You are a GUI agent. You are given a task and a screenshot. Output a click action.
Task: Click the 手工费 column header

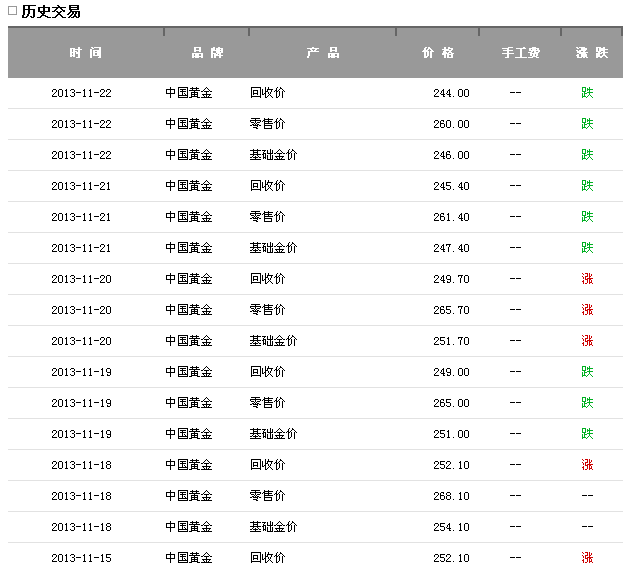point(520,53)
